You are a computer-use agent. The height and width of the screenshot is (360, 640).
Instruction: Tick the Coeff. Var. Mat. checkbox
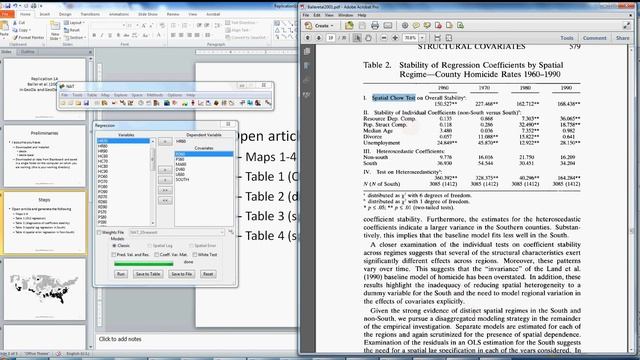157,255
